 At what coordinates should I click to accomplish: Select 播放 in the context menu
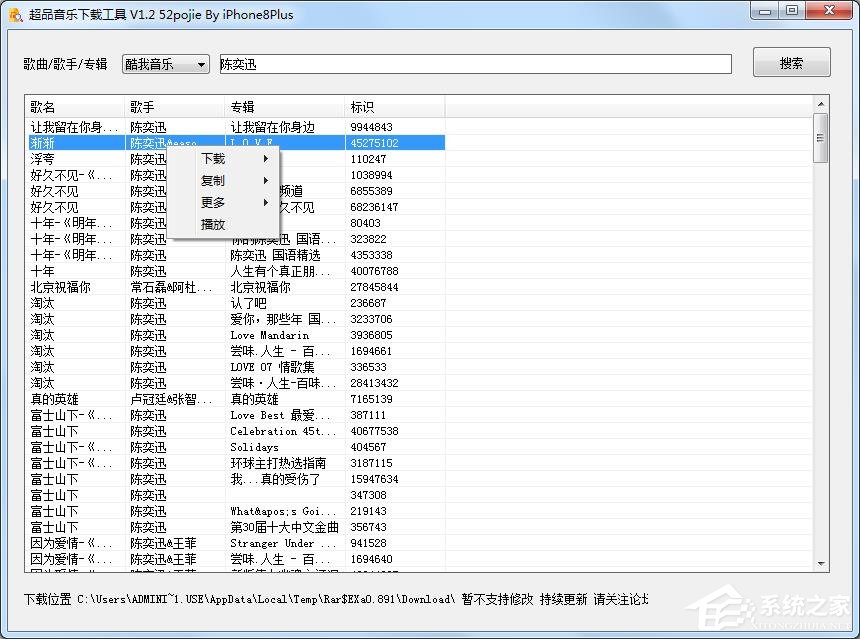point(213,225)
